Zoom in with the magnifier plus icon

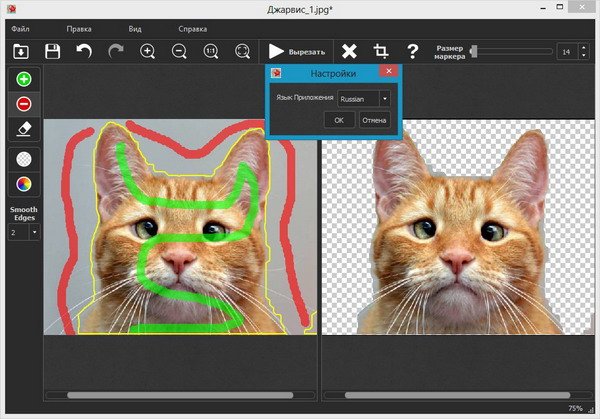(147, 51)
